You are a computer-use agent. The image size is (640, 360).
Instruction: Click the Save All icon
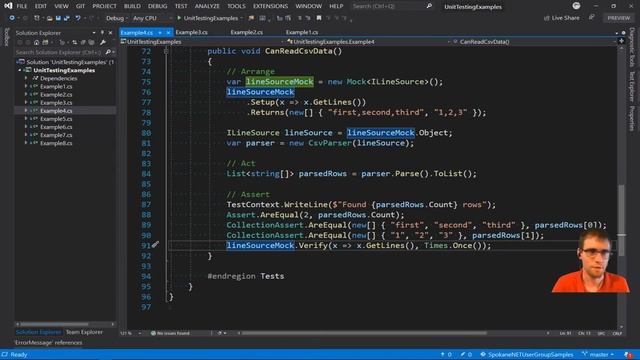(67, 18)
